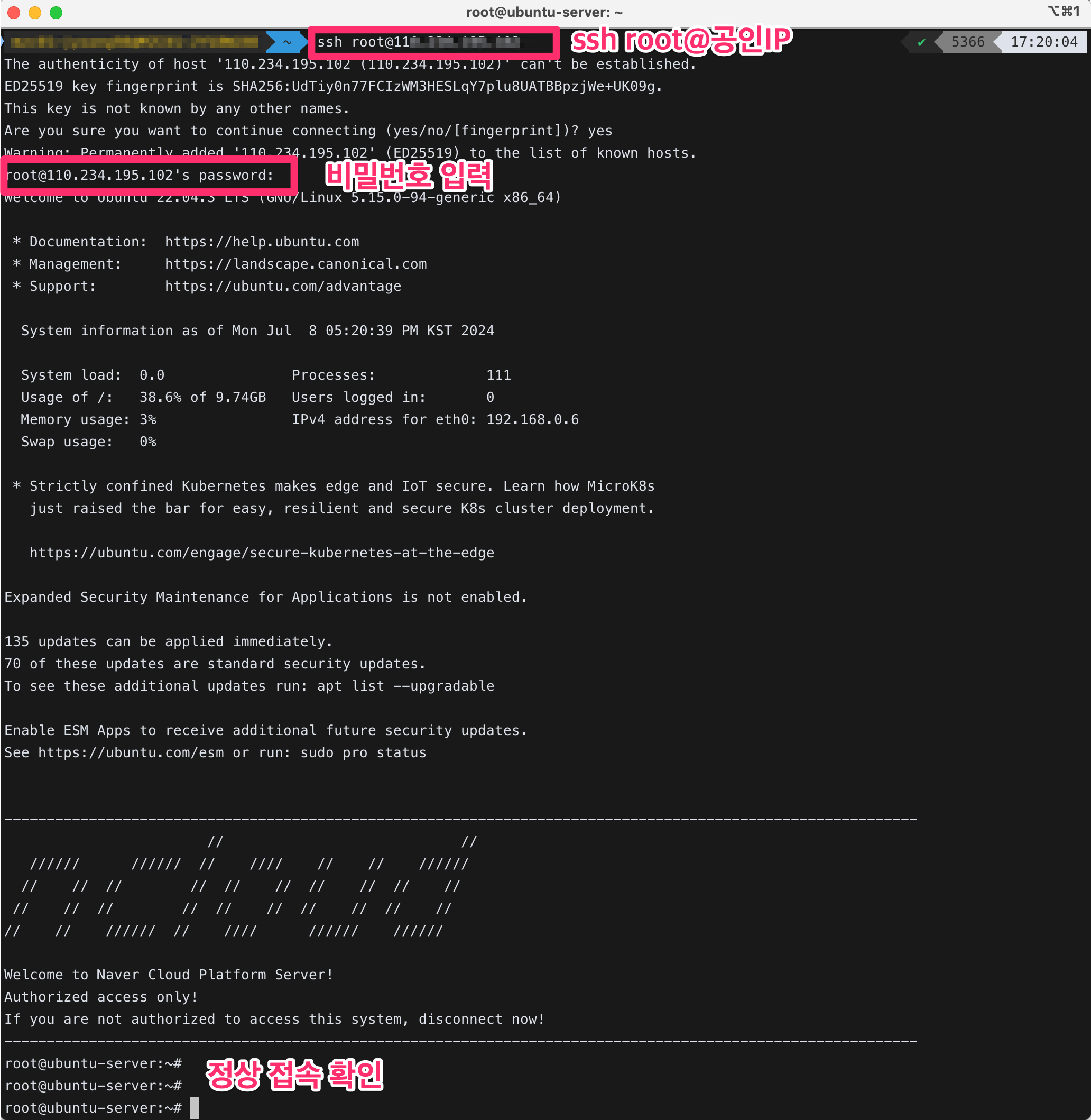Click the 5366 history number segment
The width and height of the screenshot is (1091, 1120).
[x=967, y=42]
